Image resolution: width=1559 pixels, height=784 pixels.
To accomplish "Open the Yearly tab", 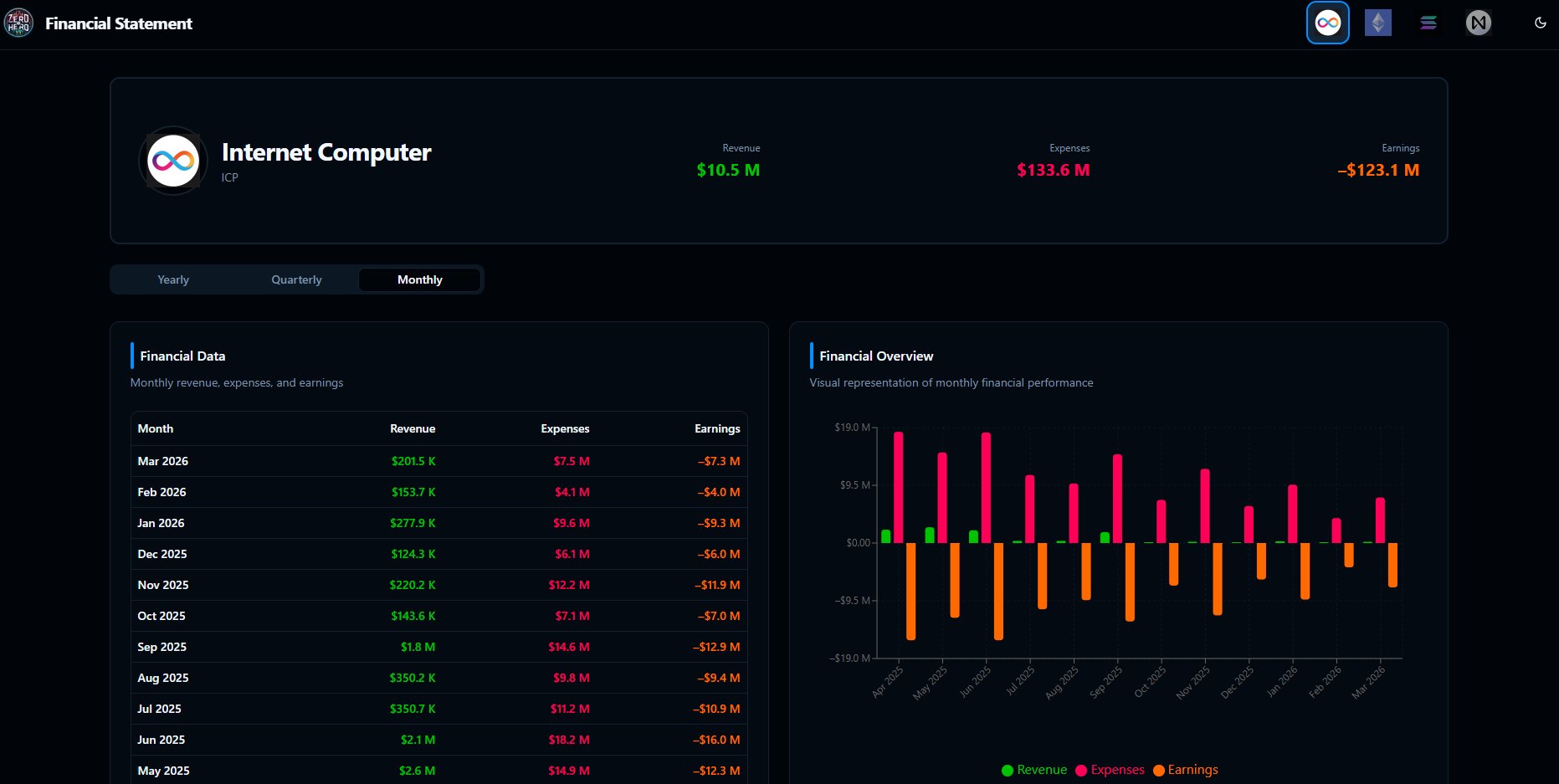I will (x=173, y=279).
